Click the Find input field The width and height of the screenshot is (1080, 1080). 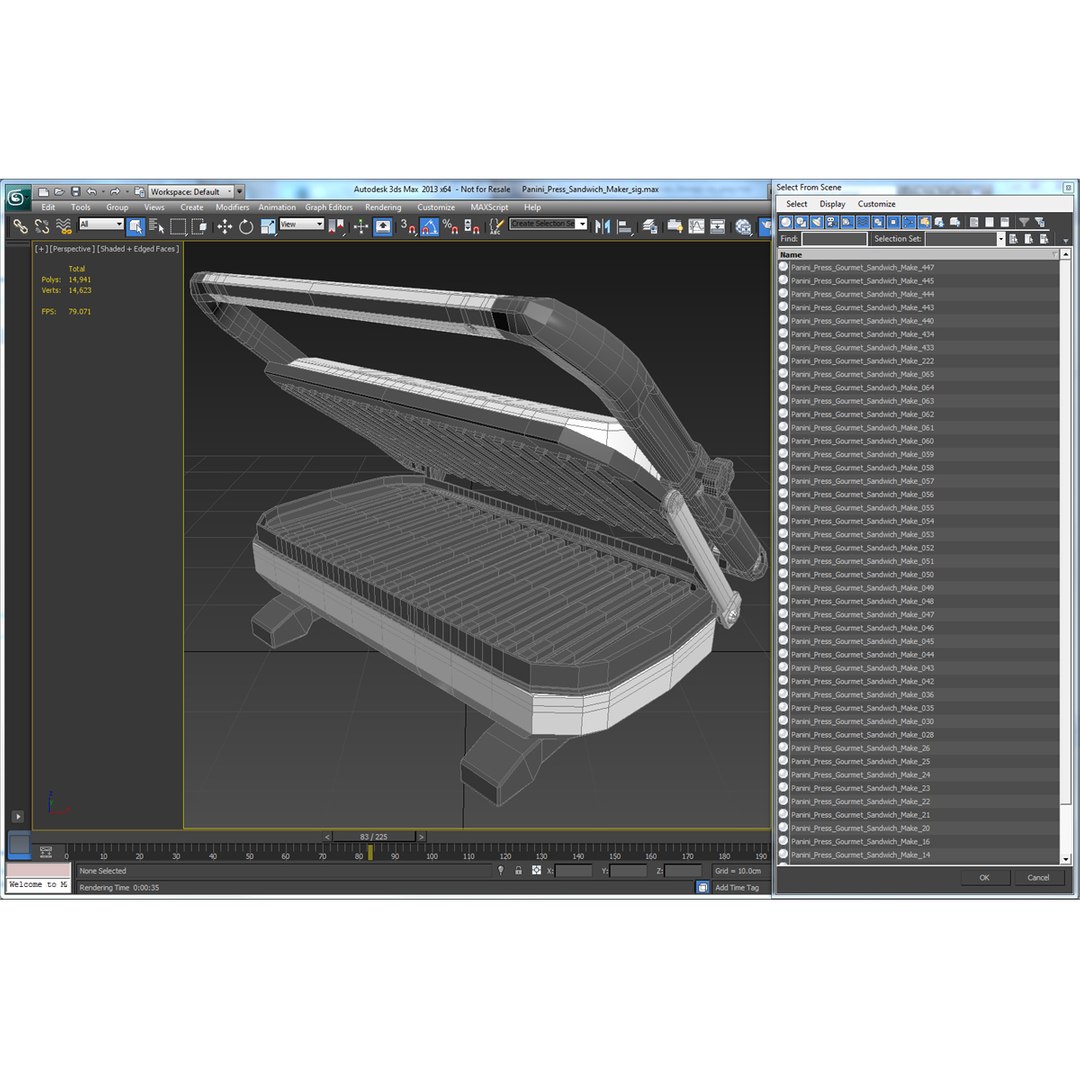click(834, 239)
